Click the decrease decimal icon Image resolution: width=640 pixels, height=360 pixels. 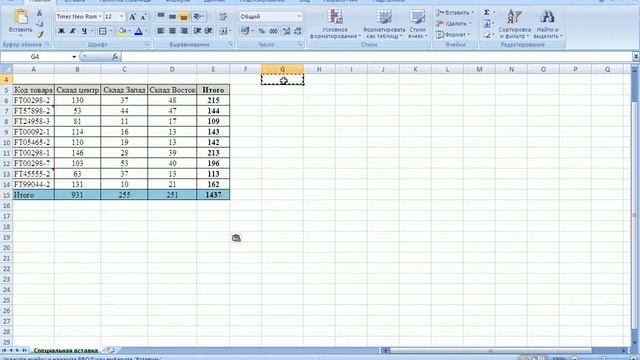pyautogui.click(x=298, y=31)
